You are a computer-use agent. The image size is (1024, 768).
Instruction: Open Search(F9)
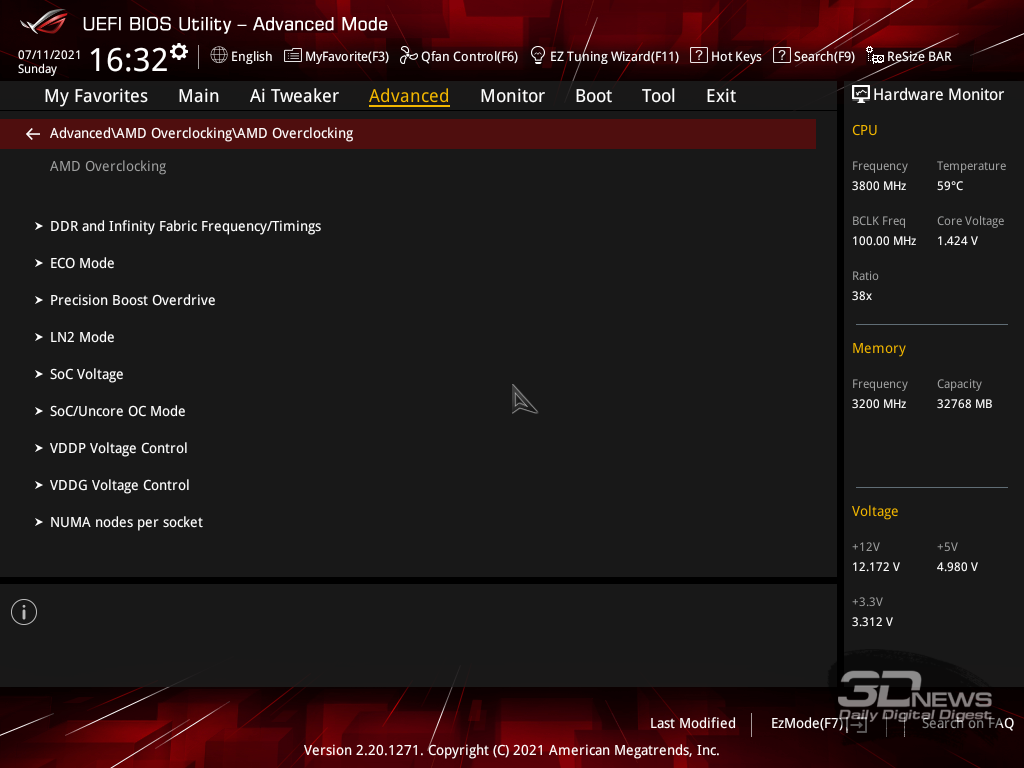pyautogui.click(x=824, y=56)
